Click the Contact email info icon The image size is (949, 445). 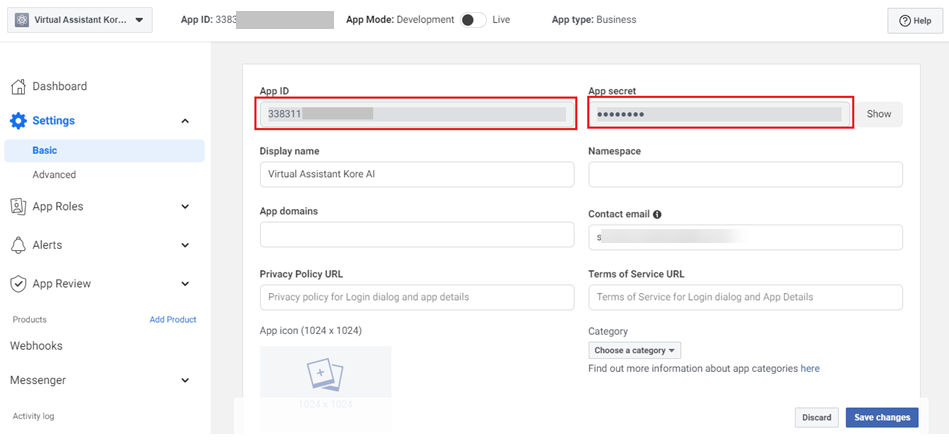tap(657, 214)
